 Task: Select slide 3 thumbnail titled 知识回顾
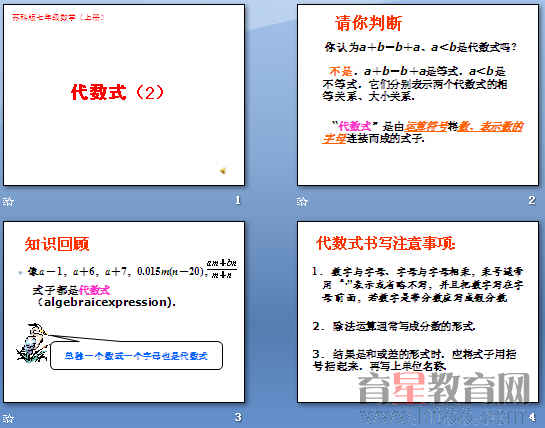point(124,312)
